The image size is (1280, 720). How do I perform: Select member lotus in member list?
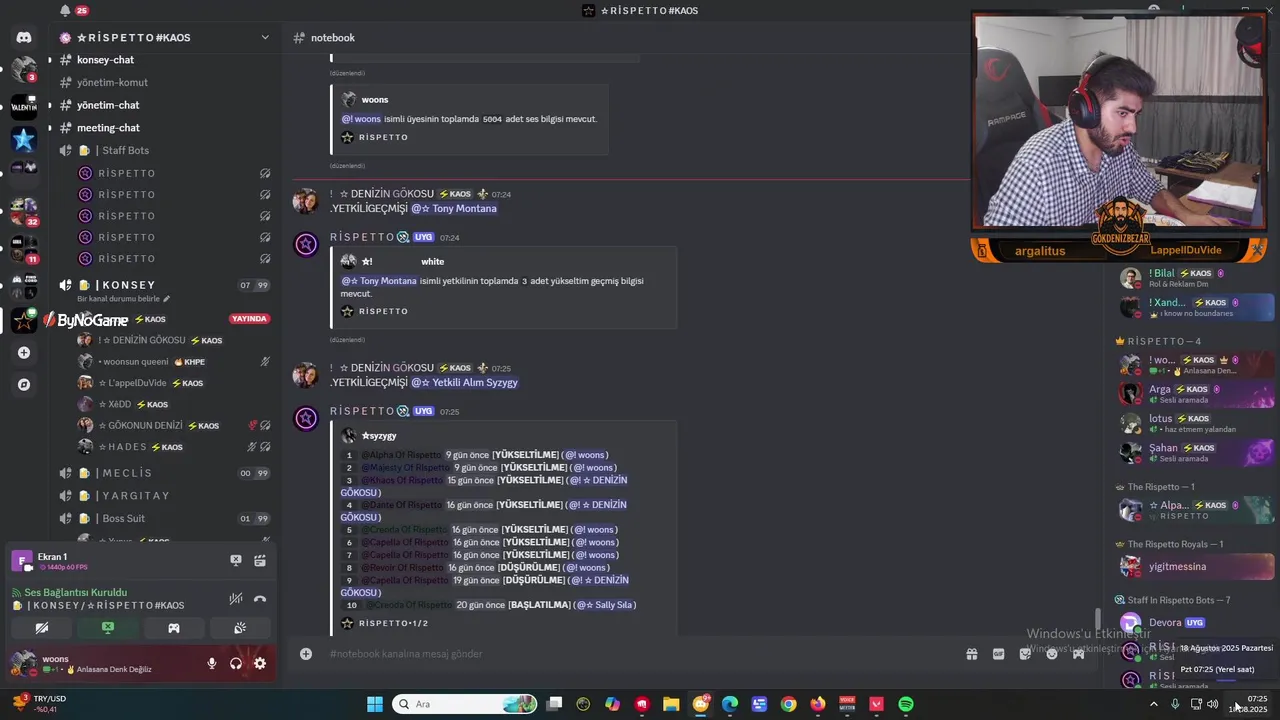(1195, 423)
